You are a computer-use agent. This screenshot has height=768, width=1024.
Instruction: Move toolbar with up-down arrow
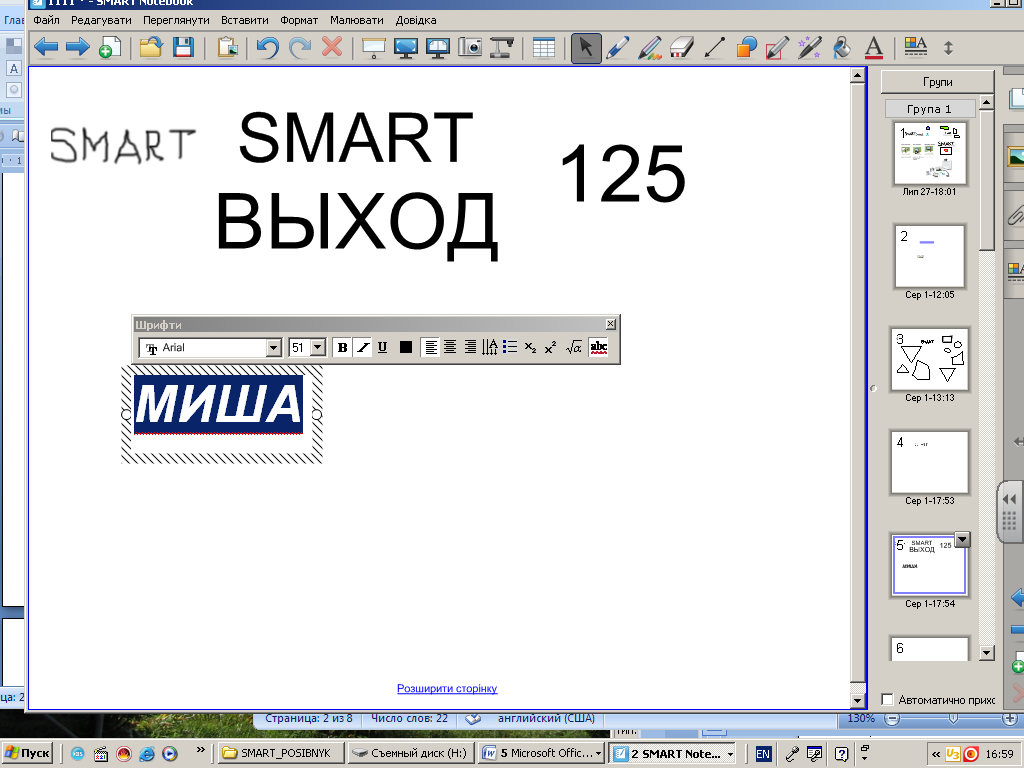coord(948,48)
